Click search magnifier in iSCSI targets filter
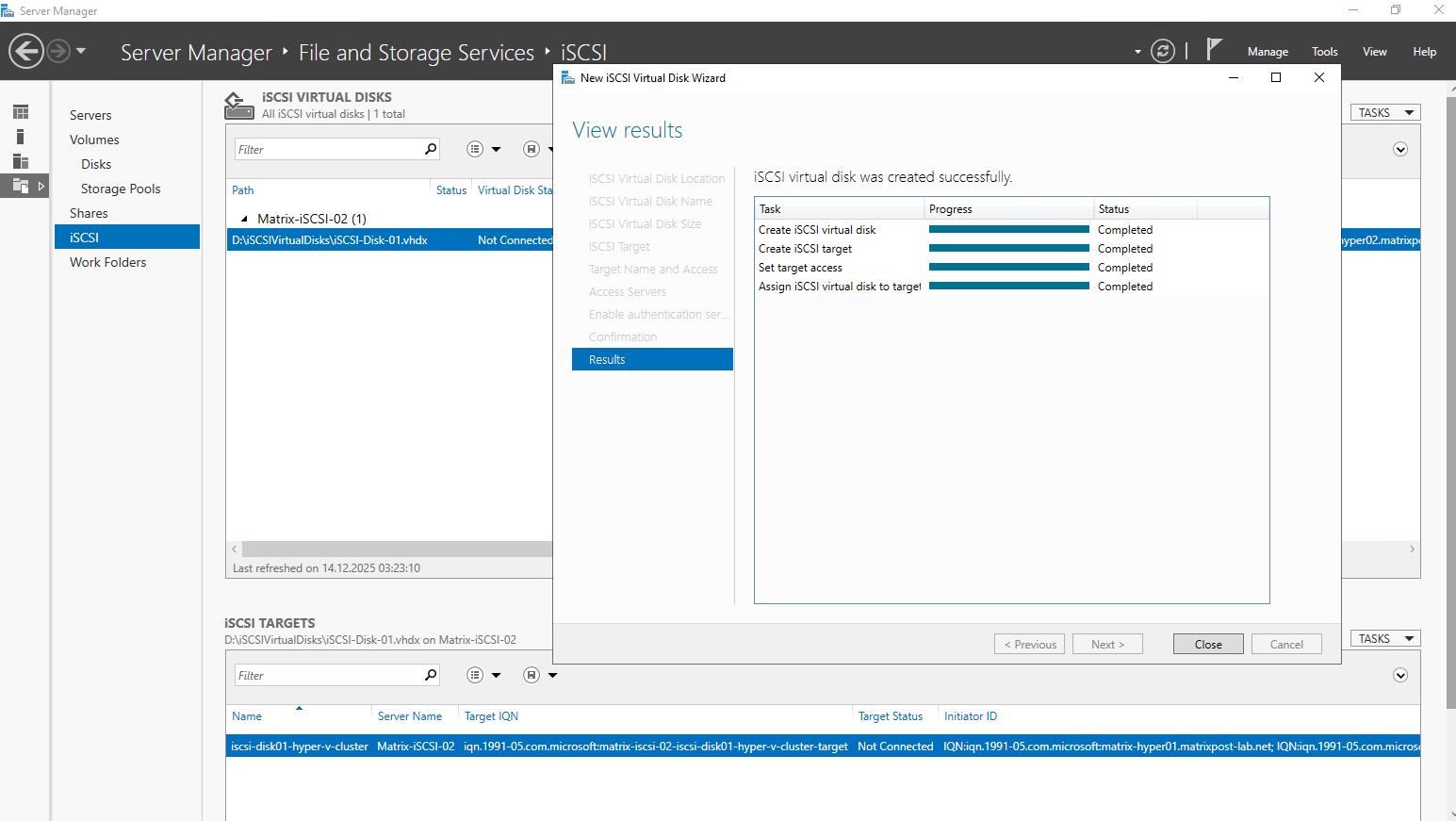This screenshot has height=821, width=1456. point(431,675)
